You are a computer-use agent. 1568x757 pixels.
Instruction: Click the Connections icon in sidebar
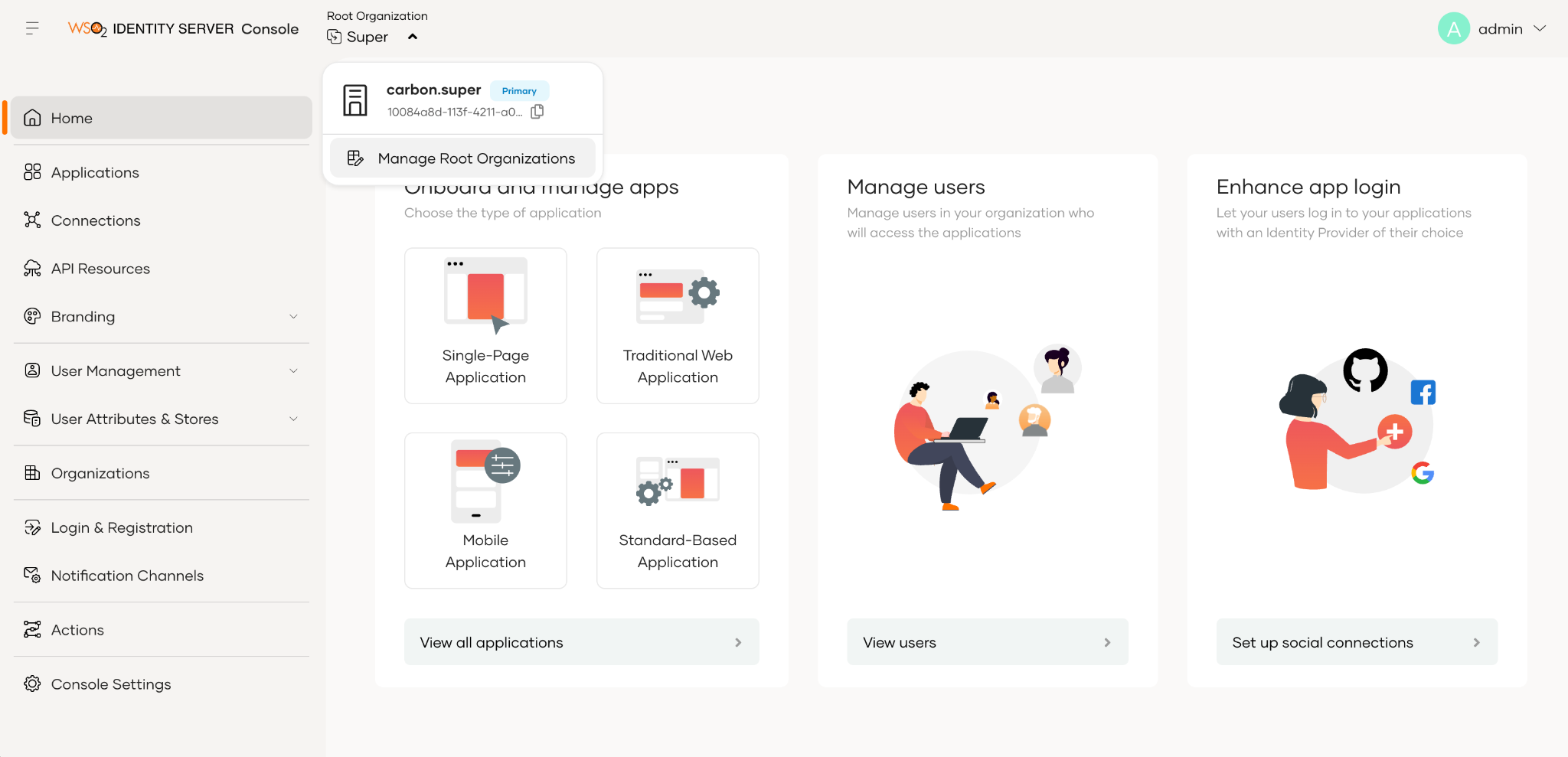point(32,220)
